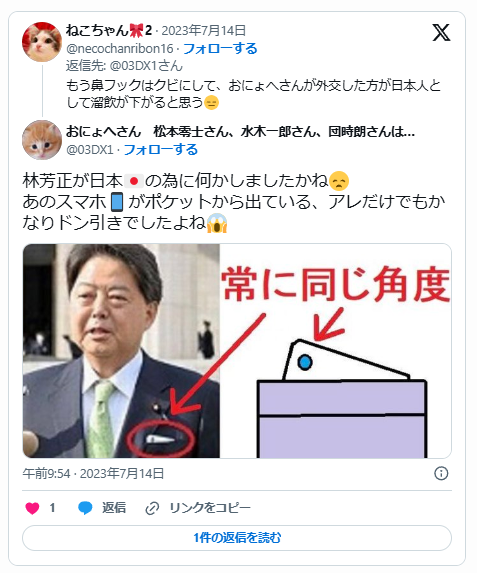
Task: Open the 午前9:54 timestamp link
Action: [93, 473]
